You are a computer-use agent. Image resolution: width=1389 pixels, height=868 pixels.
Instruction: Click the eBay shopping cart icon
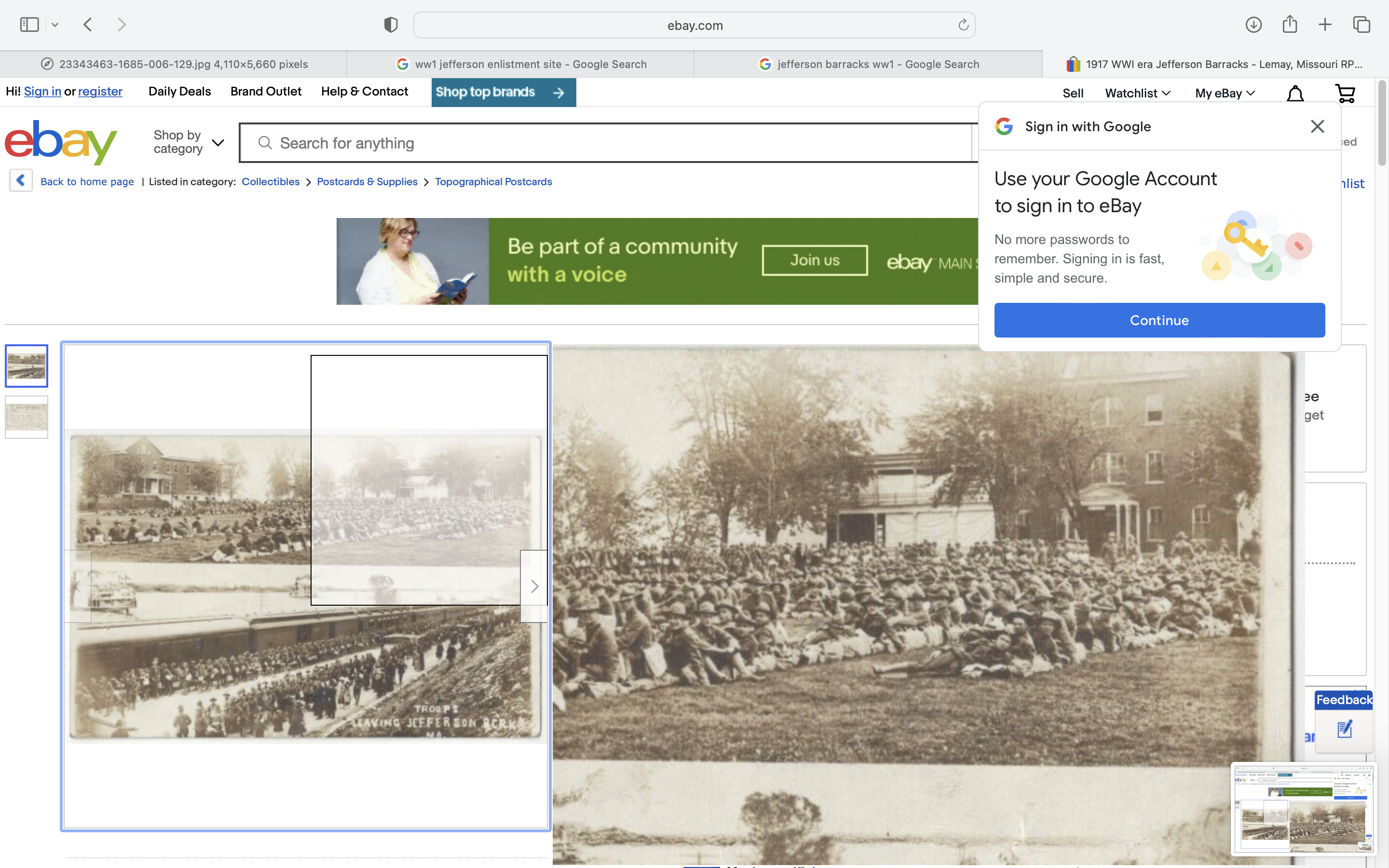click(1346, 93)
